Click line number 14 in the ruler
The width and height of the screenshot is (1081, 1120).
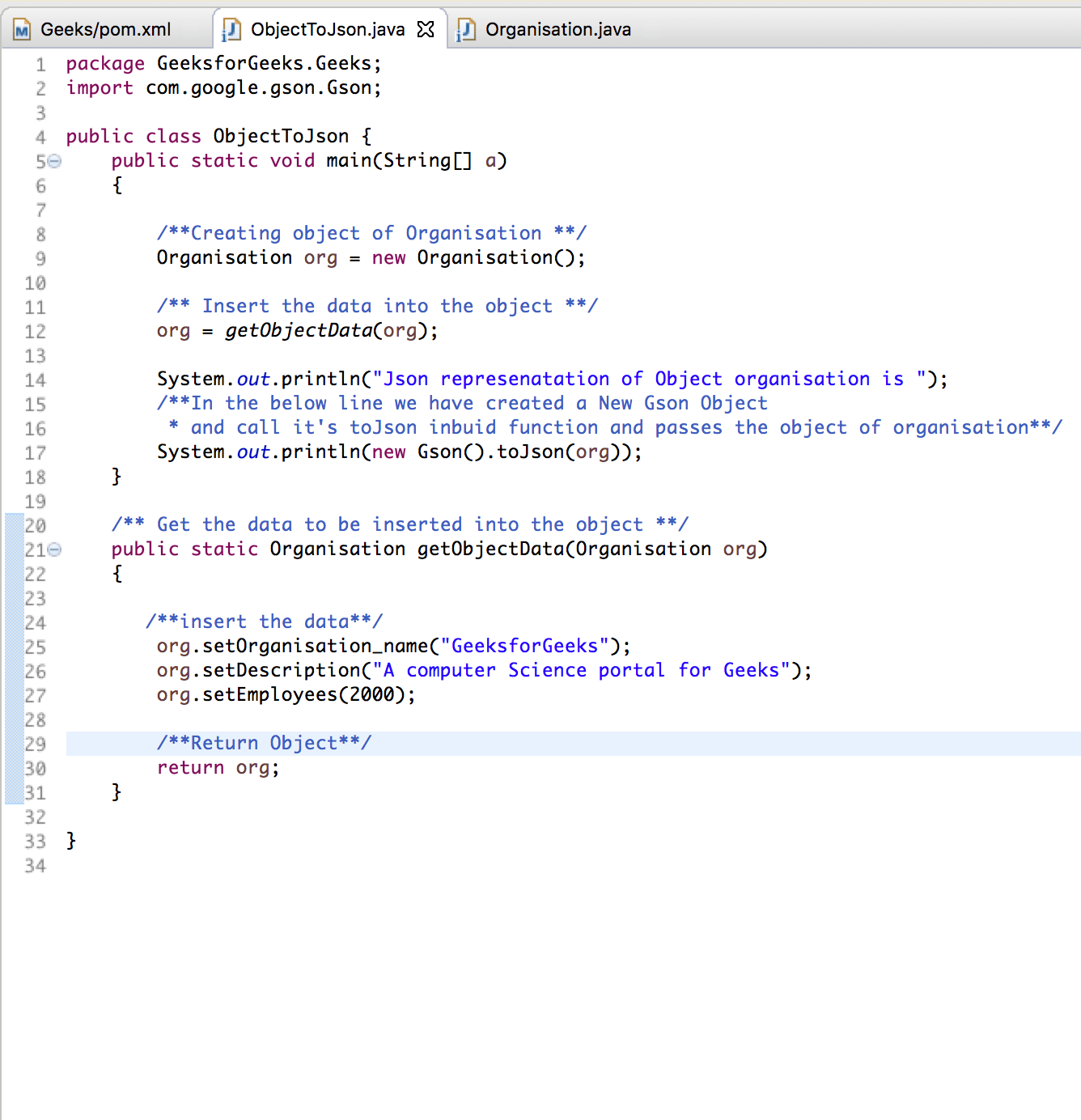coord(36,379)
